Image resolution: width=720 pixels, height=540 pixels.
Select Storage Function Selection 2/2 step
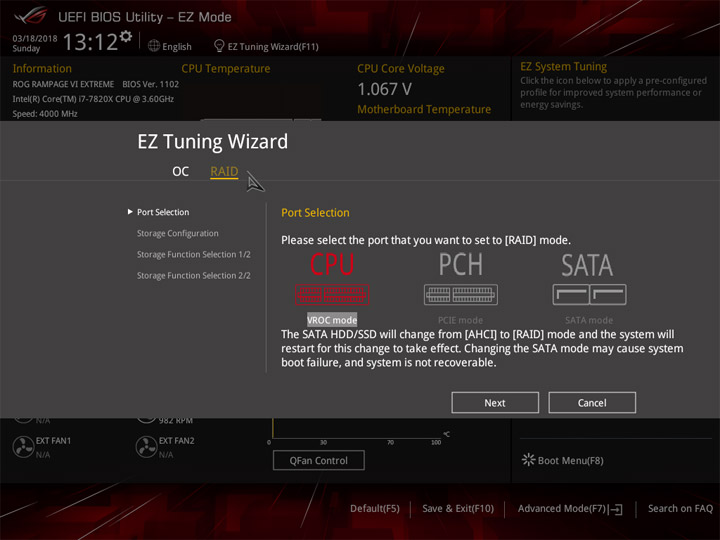coord(193,276)
